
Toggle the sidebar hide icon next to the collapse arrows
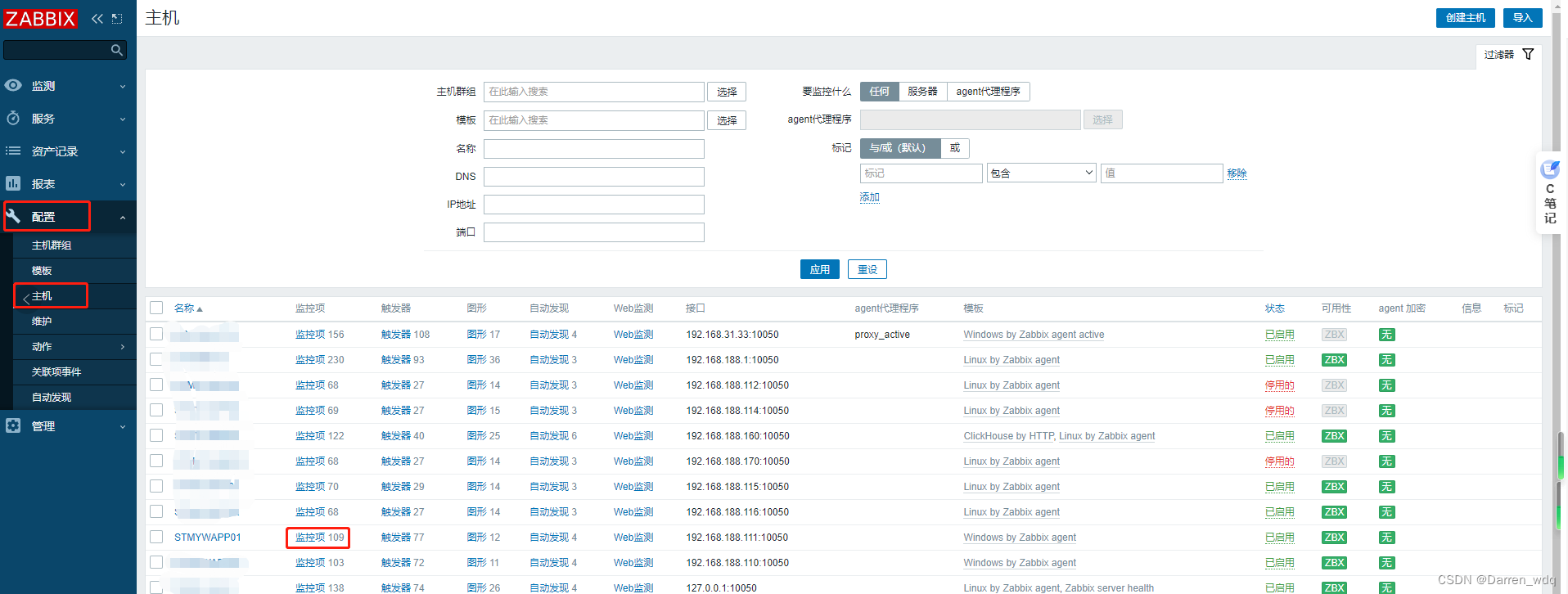[x=117, y=18]
